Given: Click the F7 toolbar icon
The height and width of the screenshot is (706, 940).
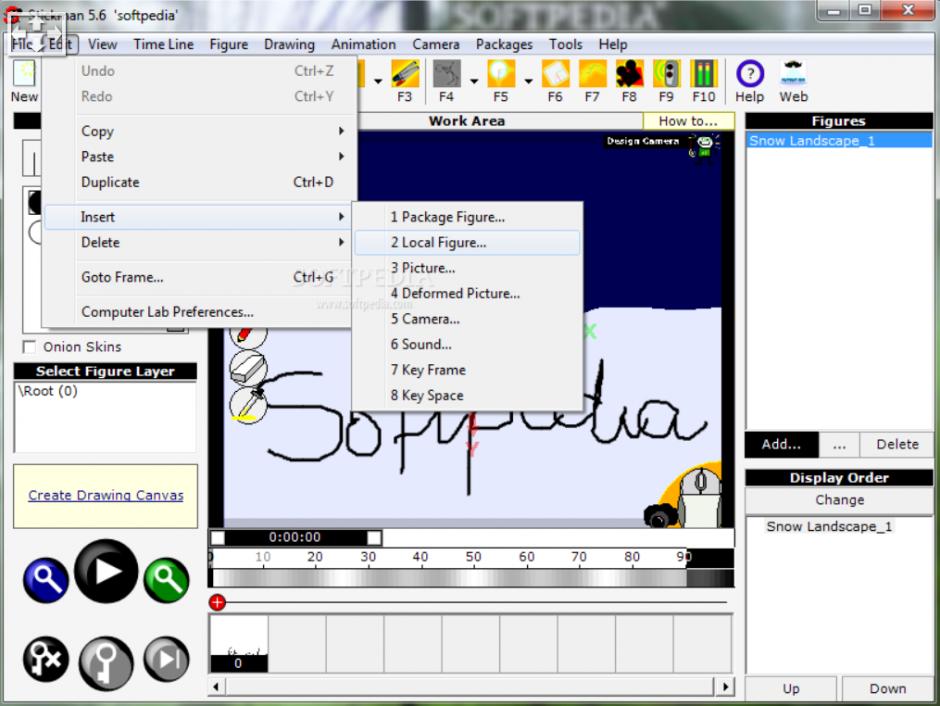Looking at the screenshot, I should [x=592, y=74].
